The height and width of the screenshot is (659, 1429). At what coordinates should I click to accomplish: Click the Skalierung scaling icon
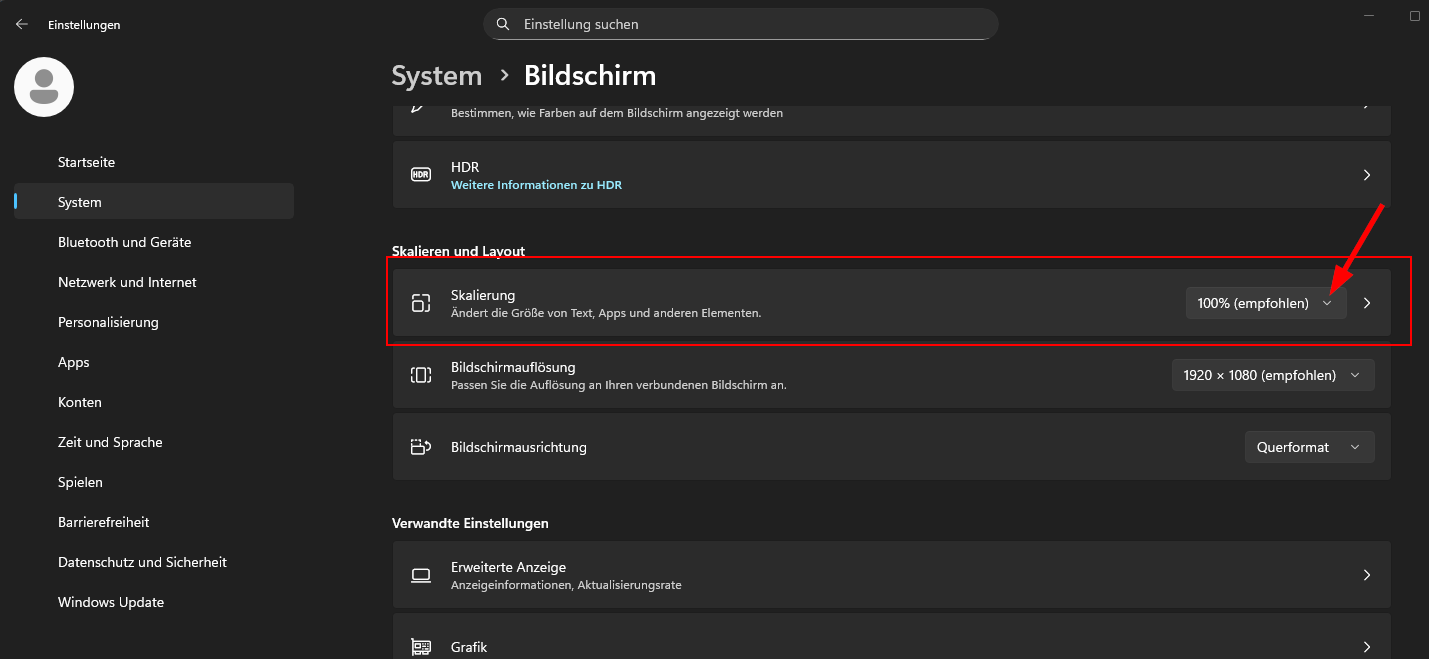point(421,303)
